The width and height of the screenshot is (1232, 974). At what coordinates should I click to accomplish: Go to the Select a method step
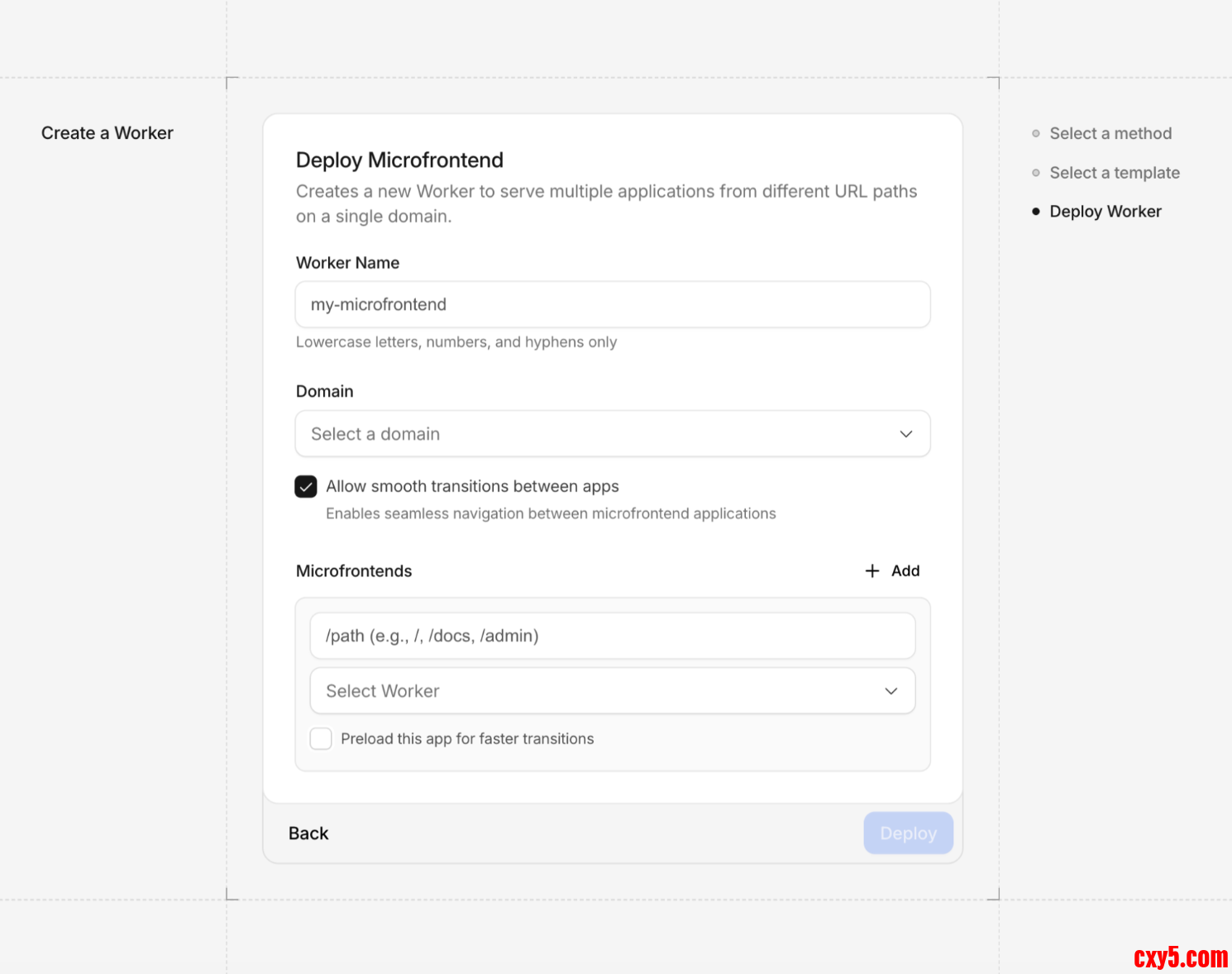(x=1110, y=134)
